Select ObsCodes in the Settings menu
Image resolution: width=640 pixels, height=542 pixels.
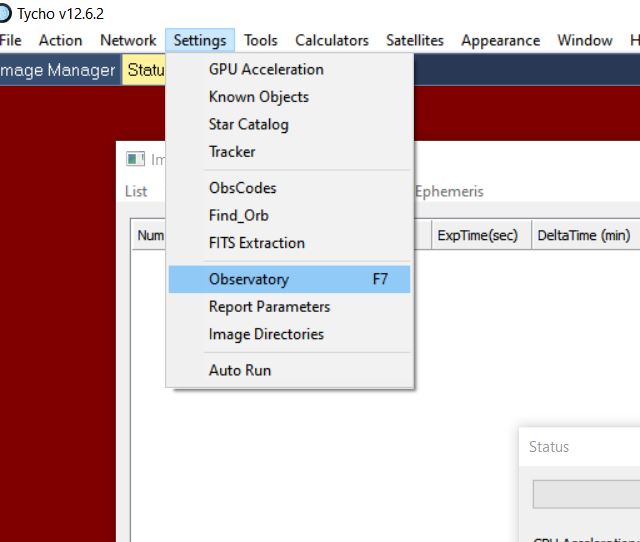click(242, 188)
